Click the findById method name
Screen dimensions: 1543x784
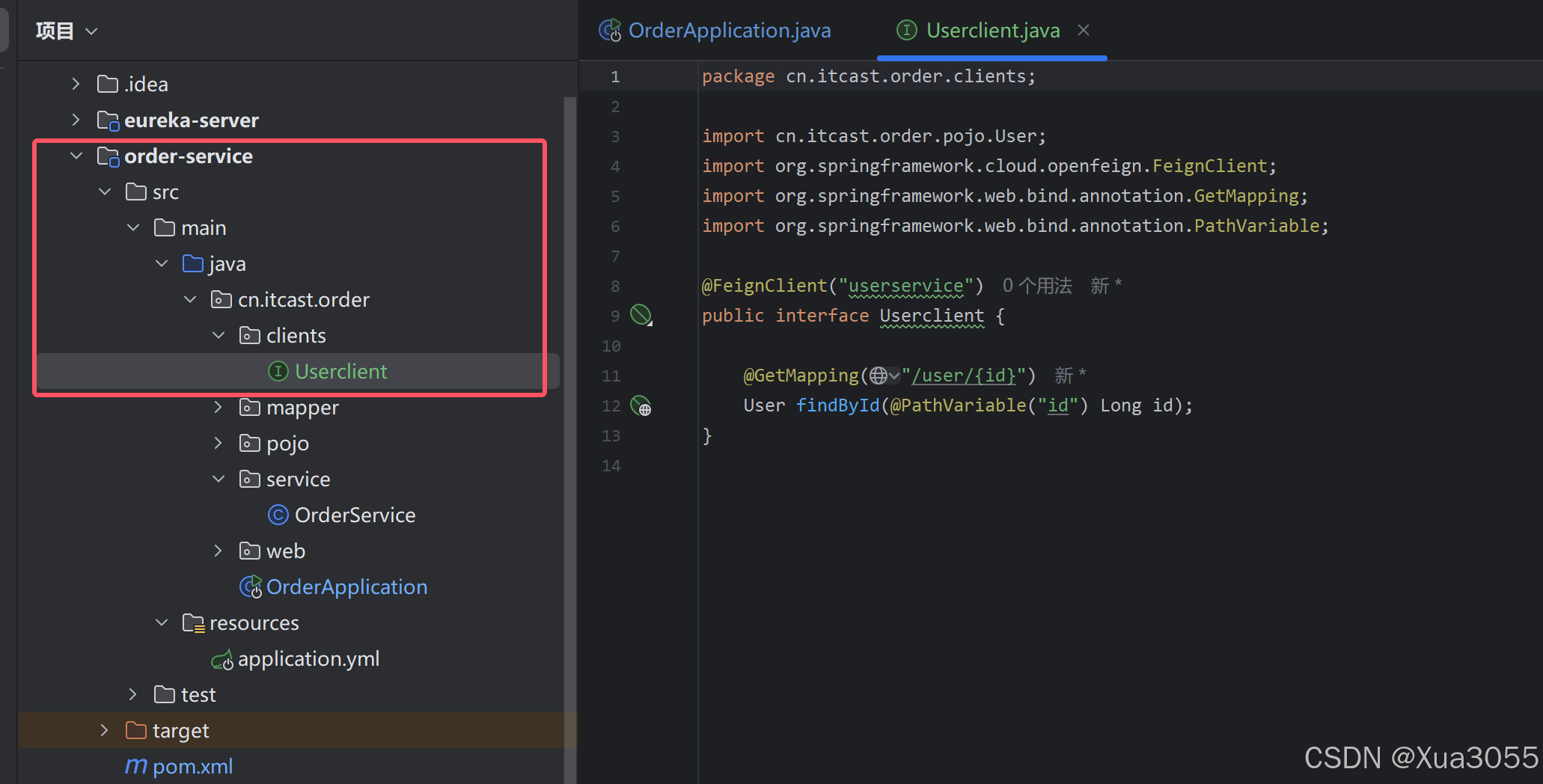pos(837,405)
